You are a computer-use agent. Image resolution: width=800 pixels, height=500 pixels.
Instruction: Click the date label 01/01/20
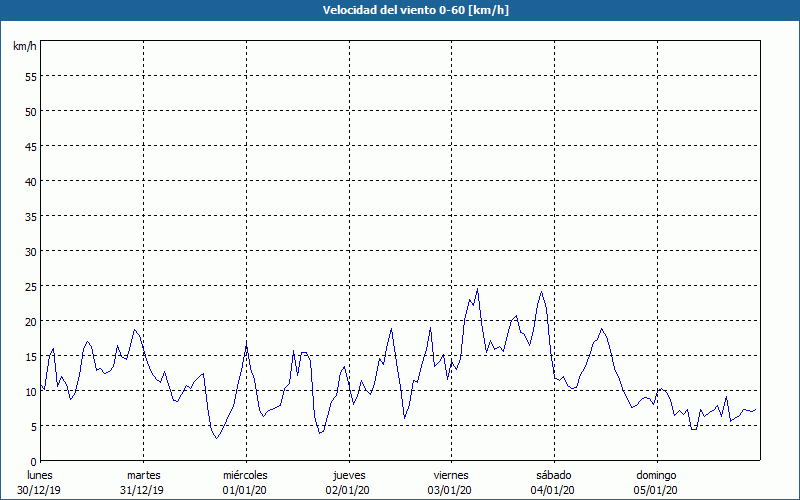point(244,490)
